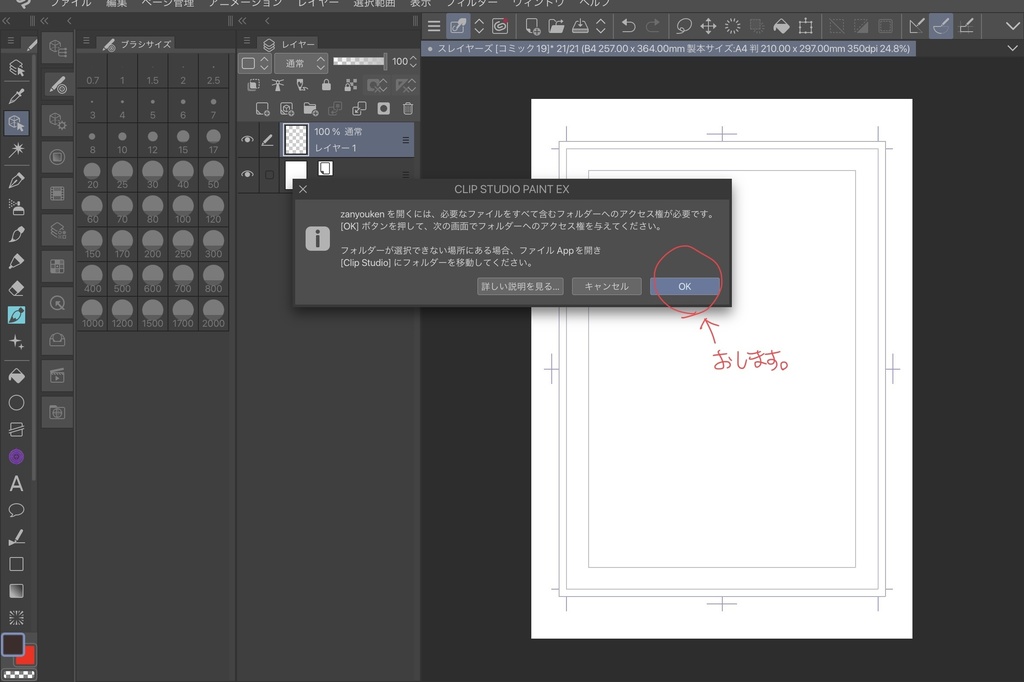
Task: Select the Eyedropper tool
Action: click(x=16, y=96)
